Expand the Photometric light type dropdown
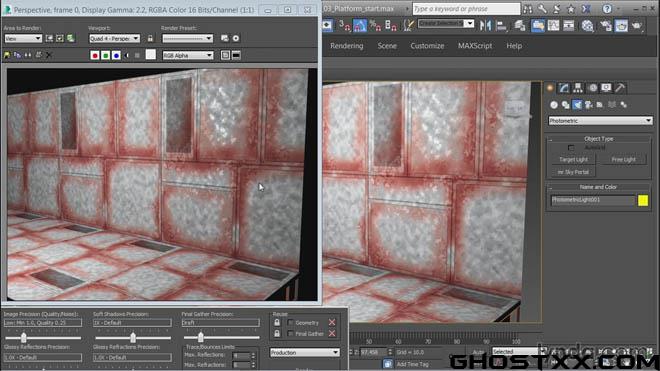The image size is (660, 371). point(600,121)
